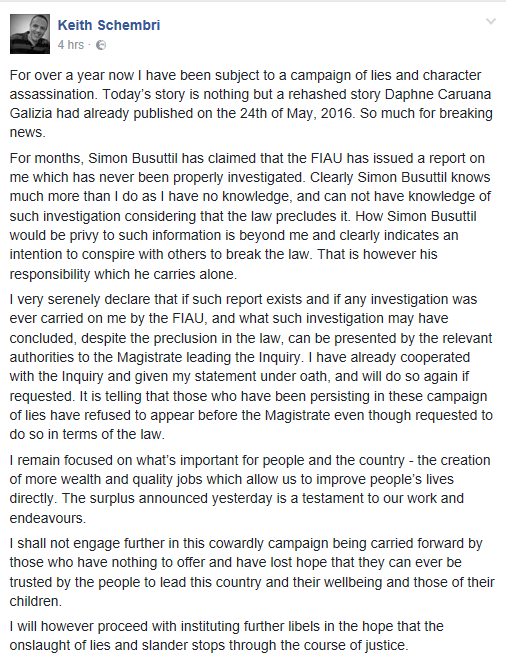The height and width of the screenshot is (660, 506).
Task: Click the paragraph starting 'For over a year'
Action: click(251, 104)
